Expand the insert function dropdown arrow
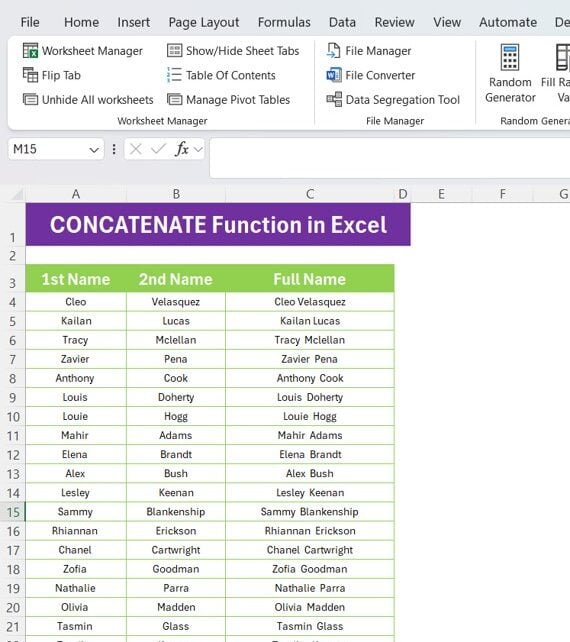The image size is (570, 642). tap(198, 149)
